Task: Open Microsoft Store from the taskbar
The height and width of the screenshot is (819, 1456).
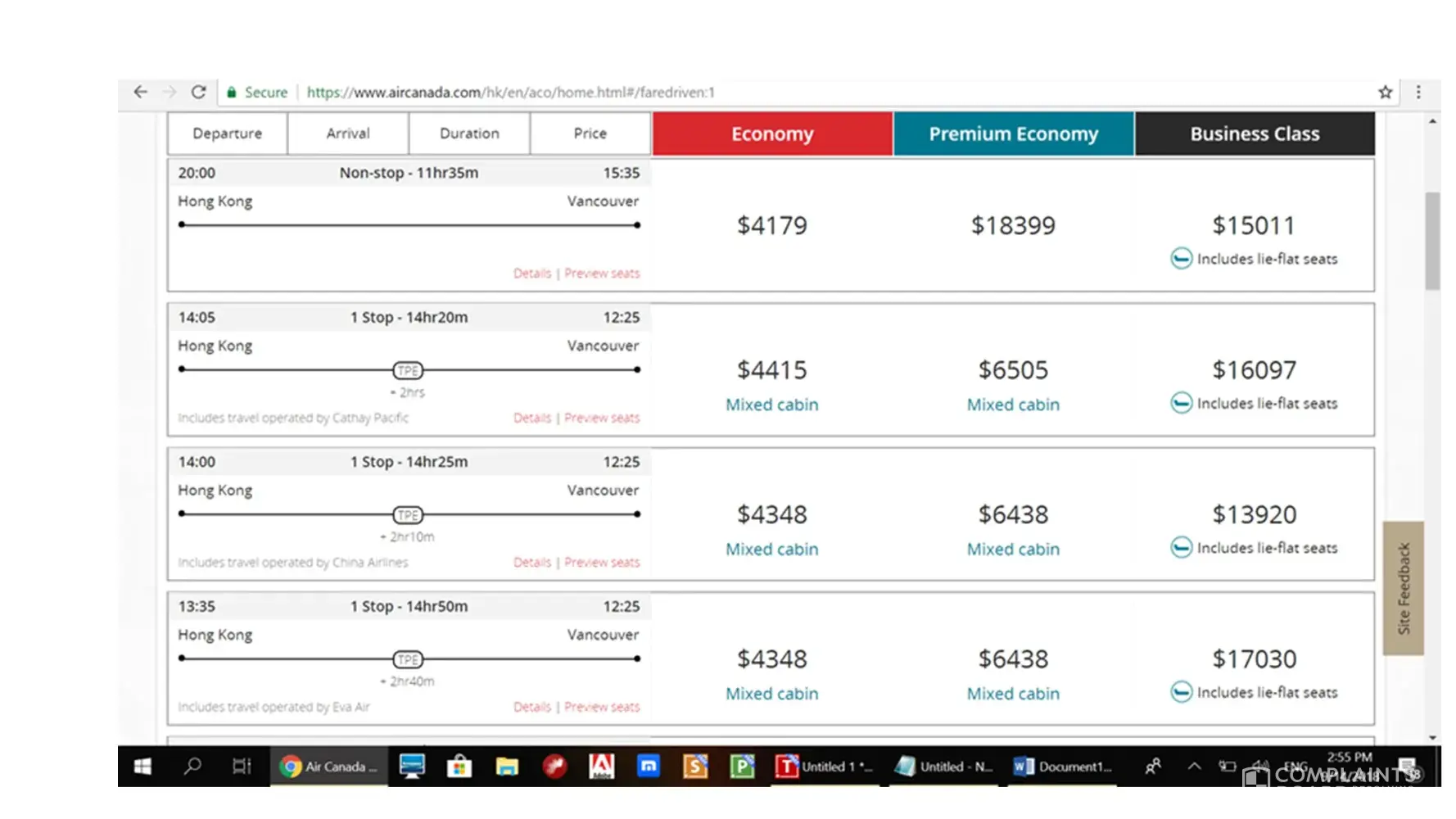Action: tap(459, 767)
